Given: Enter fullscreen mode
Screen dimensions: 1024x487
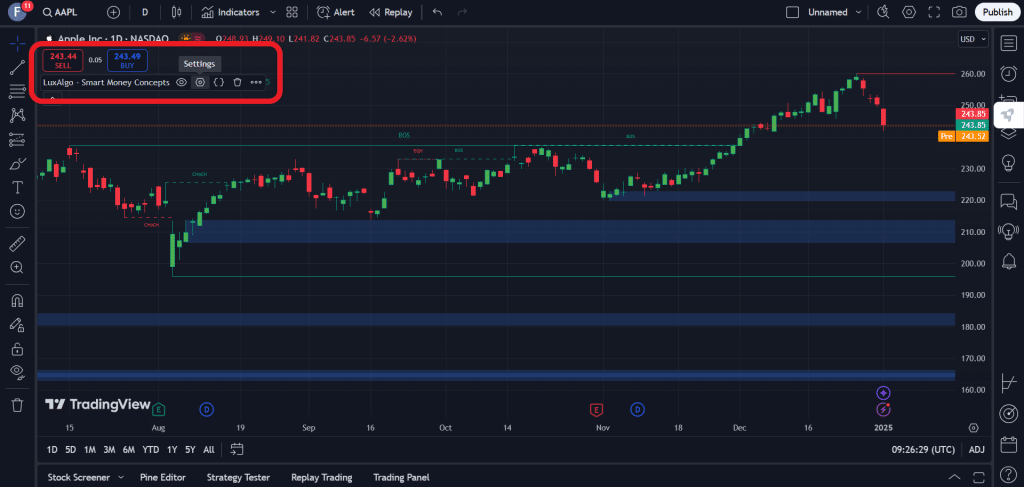Looking at the screenshot, I should point(934,12).
